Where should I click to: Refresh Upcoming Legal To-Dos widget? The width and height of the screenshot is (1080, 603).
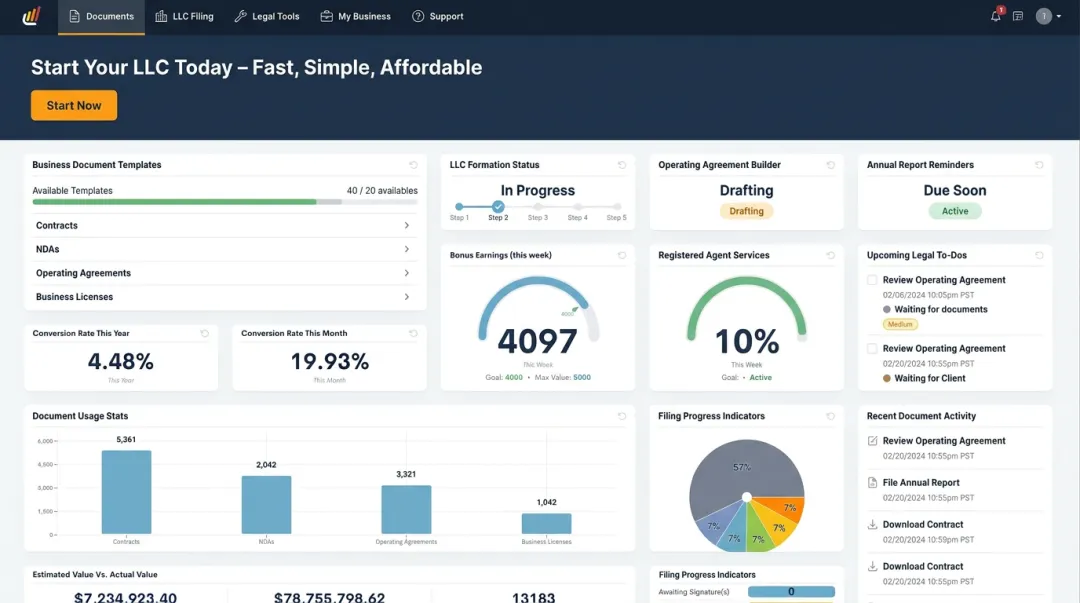(1039, 255)
